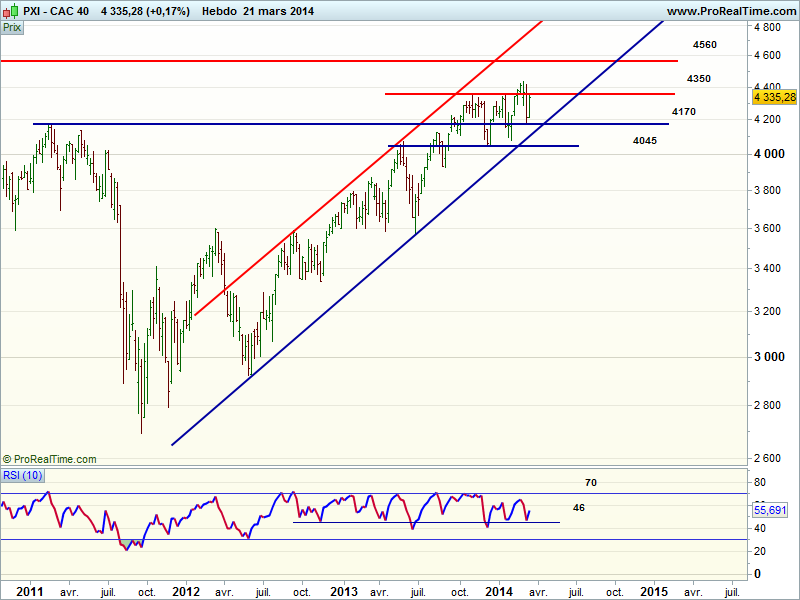Open the RSI (10) indicator label
The height and width of the screenshot is (600, 800).
point(22,474)
